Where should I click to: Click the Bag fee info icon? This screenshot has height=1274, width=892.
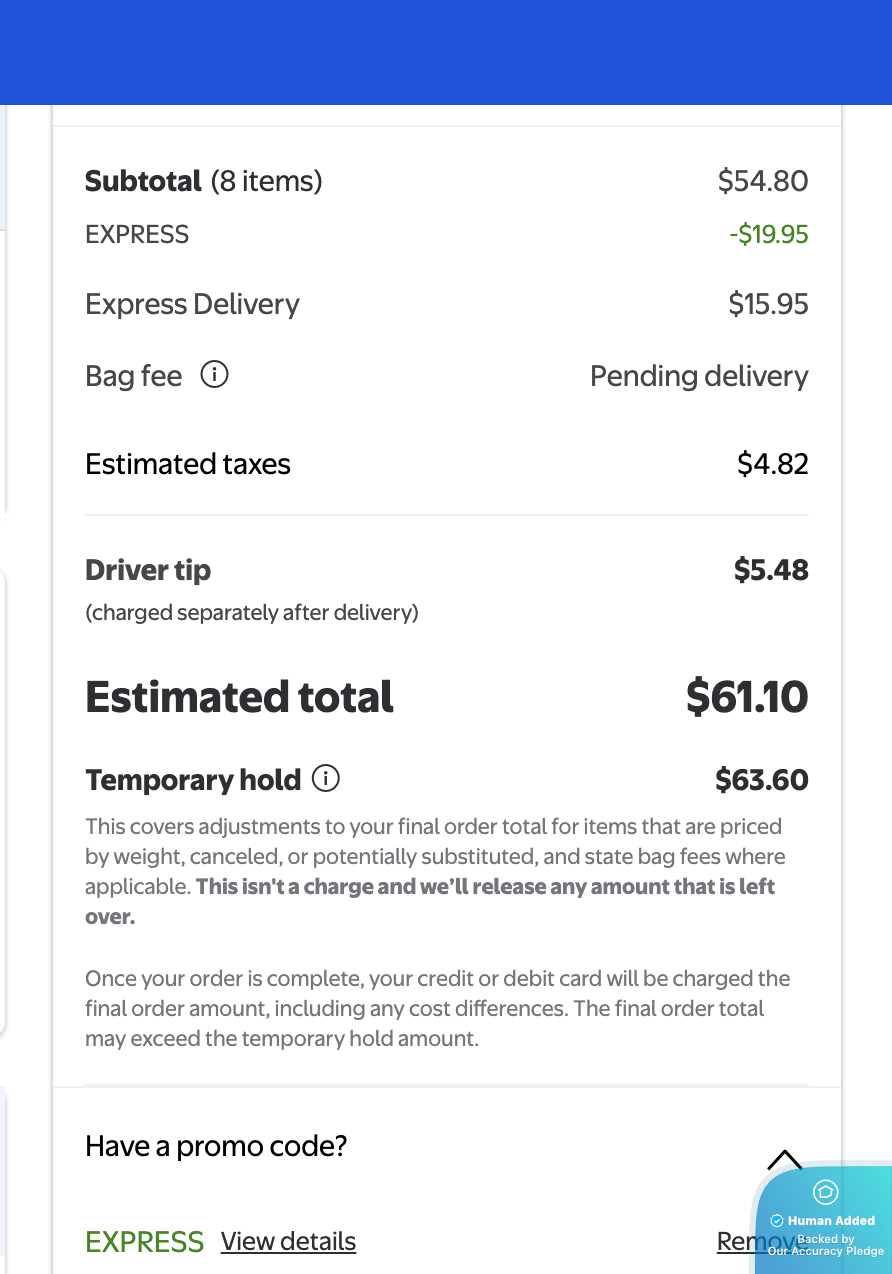pos(214,375)
